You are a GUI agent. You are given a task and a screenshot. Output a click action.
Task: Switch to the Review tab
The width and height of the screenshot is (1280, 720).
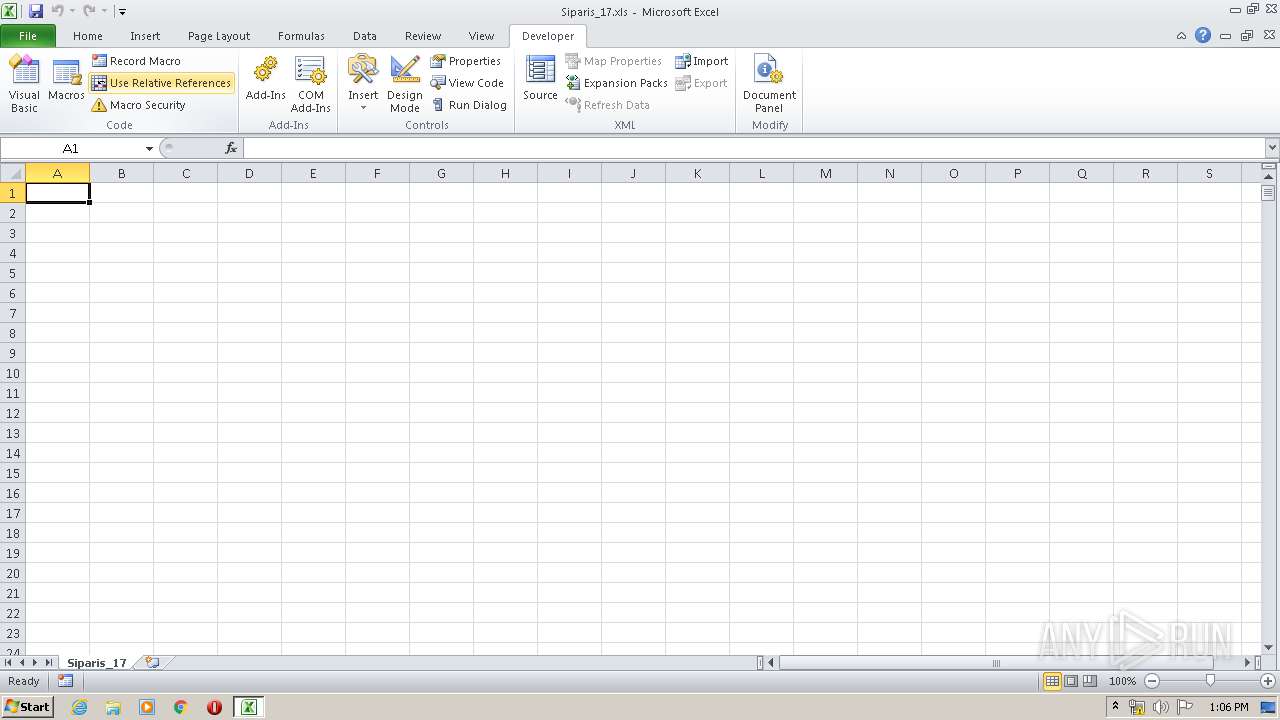pos(423,36)
